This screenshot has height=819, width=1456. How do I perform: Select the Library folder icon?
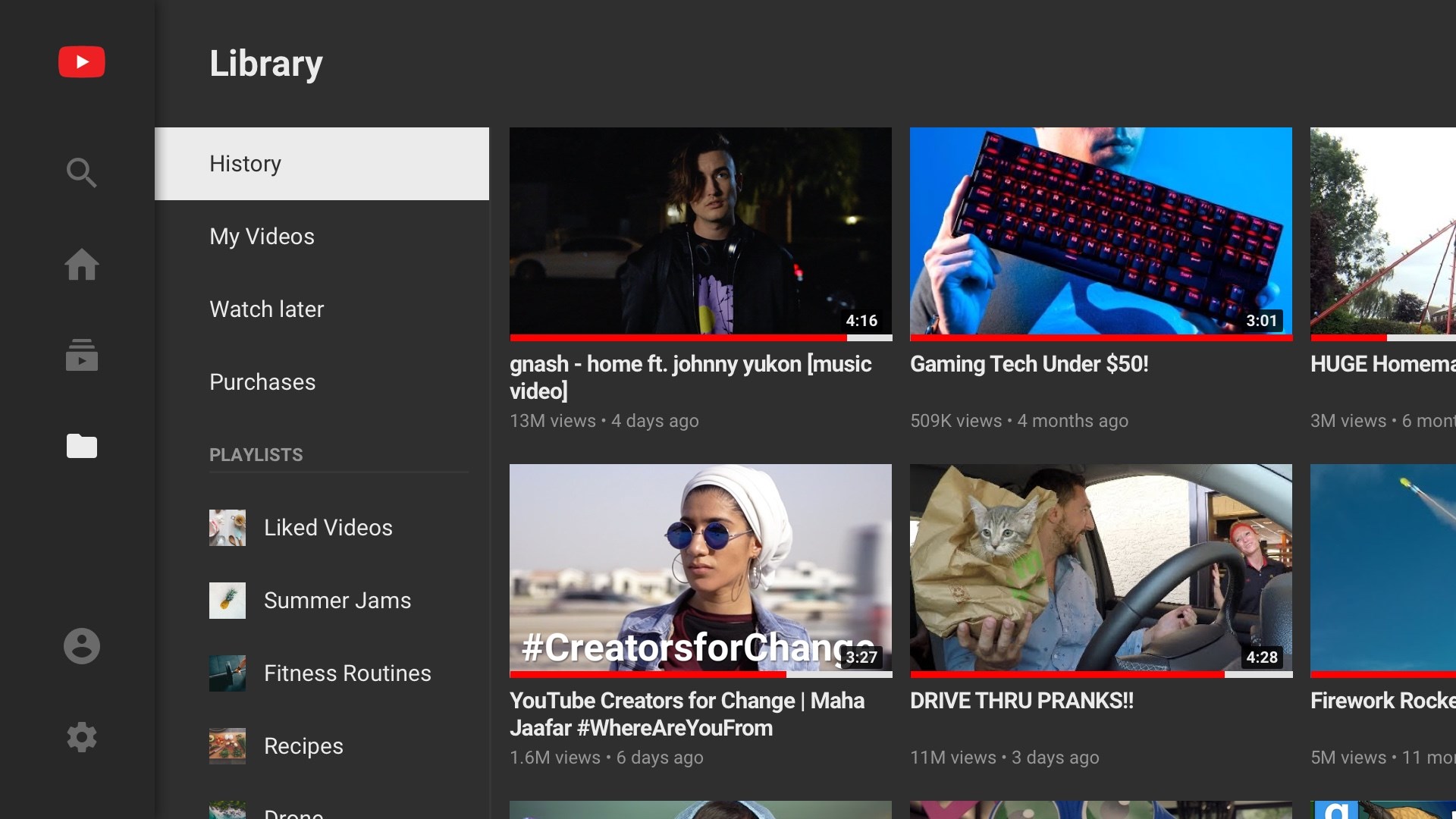[82, 446]
